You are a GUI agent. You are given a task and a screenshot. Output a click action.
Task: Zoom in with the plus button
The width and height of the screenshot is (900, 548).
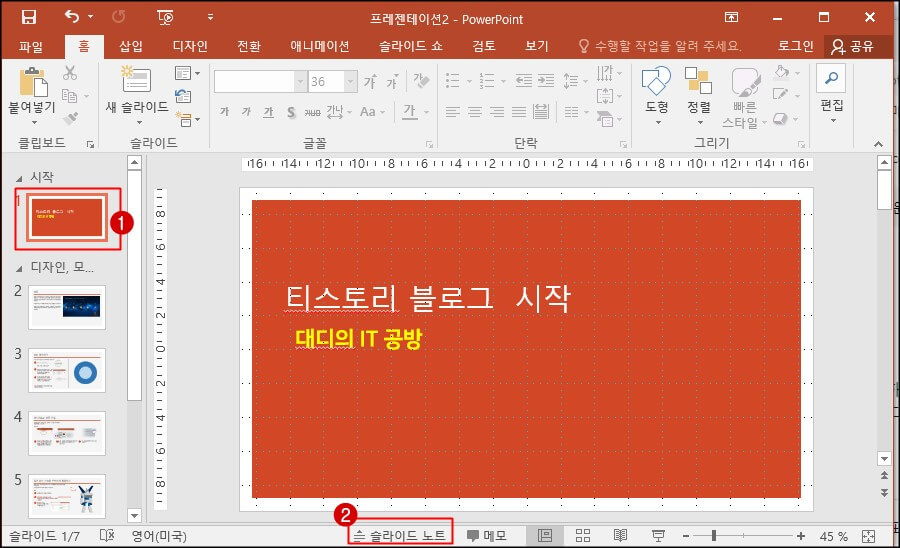tap(801, 536)
